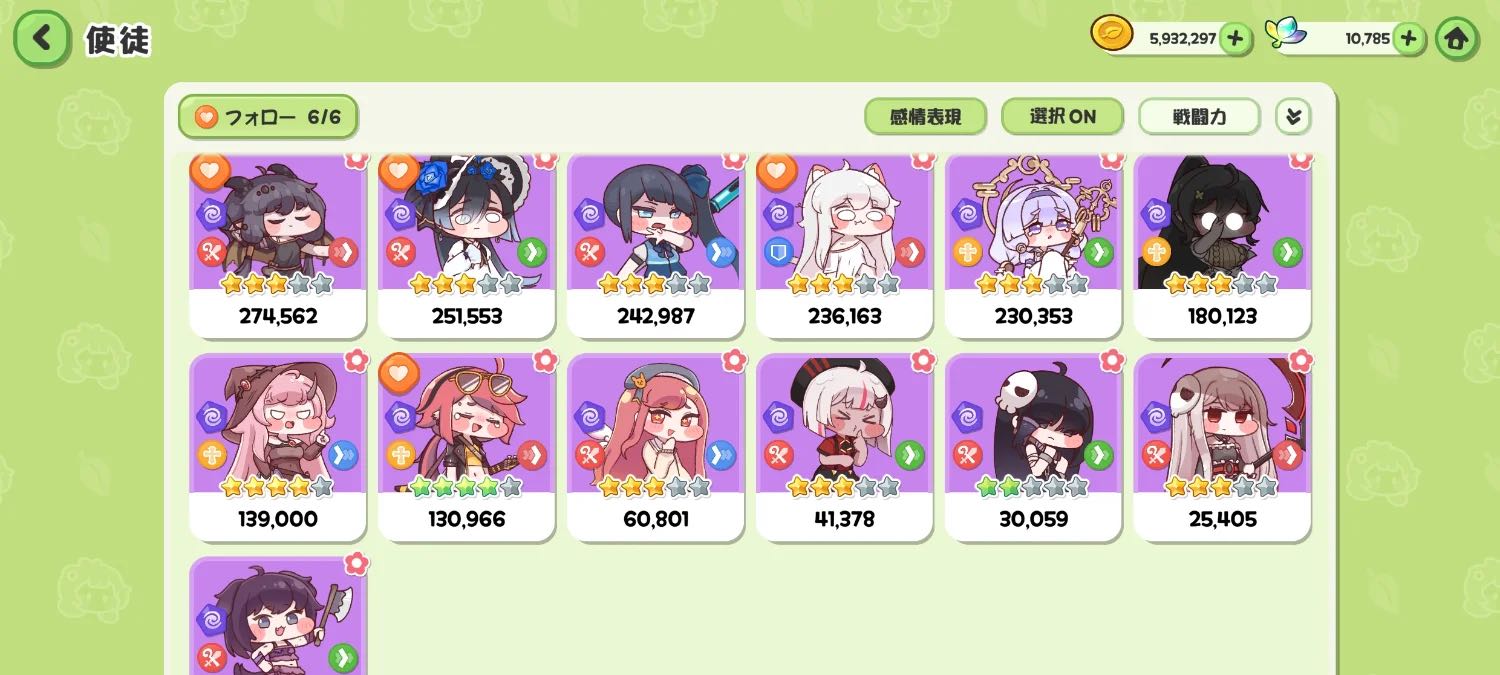This screenshot has height=675, width=1500.
Task: Open the 感情表現 emotion expression view
Action: pos(925,117)
